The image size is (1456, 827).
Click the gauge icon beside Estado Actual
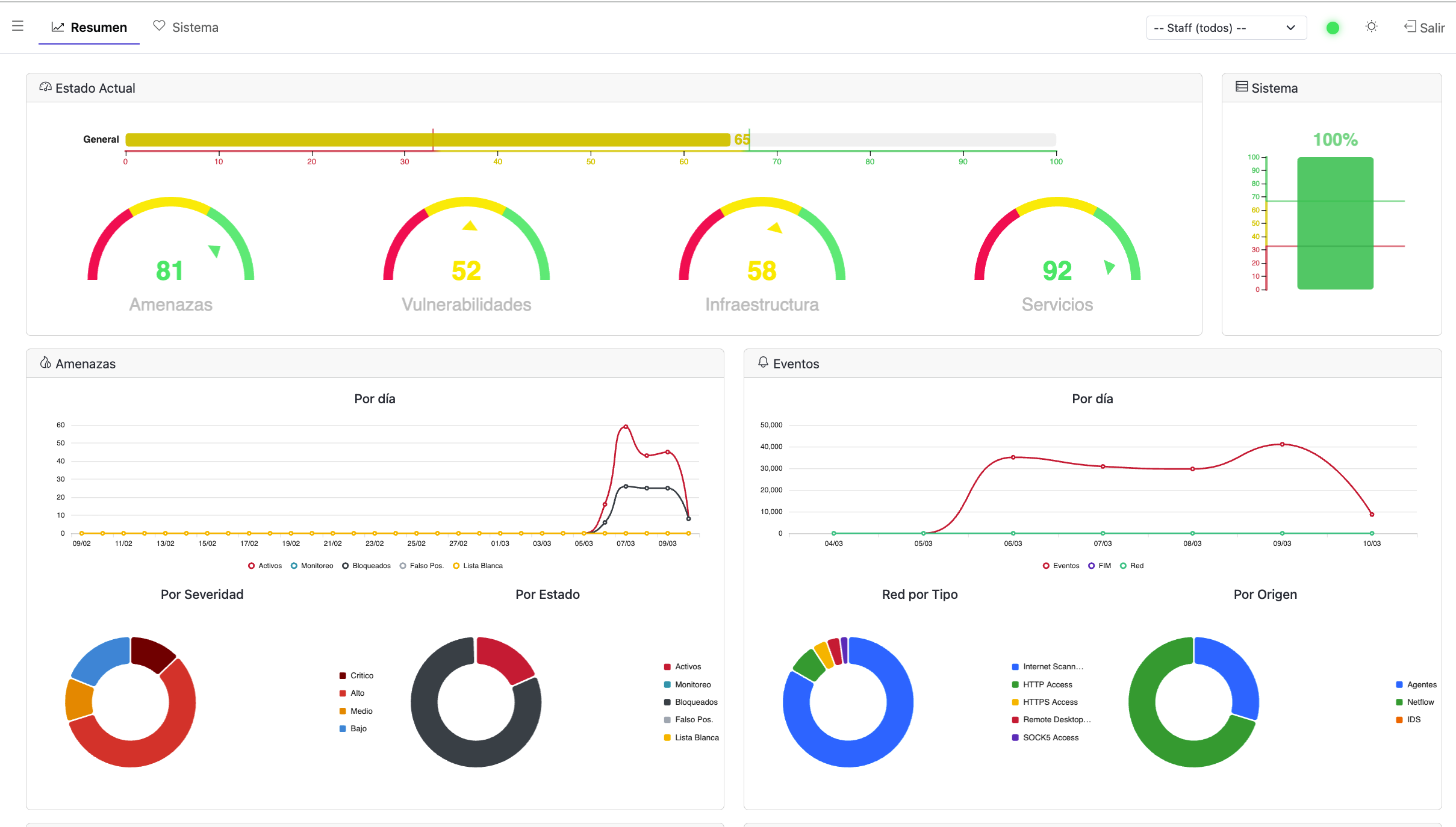tap(45, 87)
